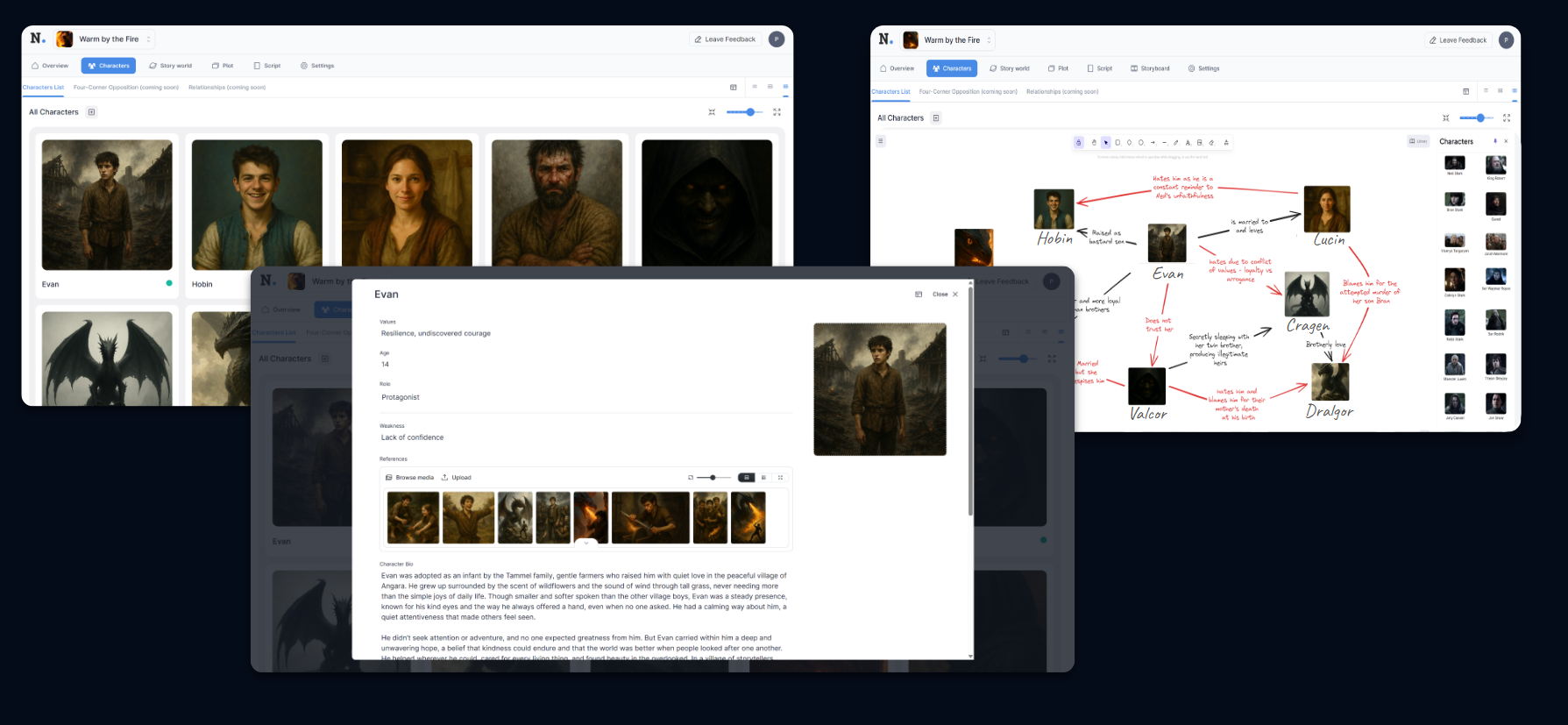Adjust the references thumbnail size slider
The height and width of the screenshot is (725, 1568).
pyautogui.click(x=713, y=478)
